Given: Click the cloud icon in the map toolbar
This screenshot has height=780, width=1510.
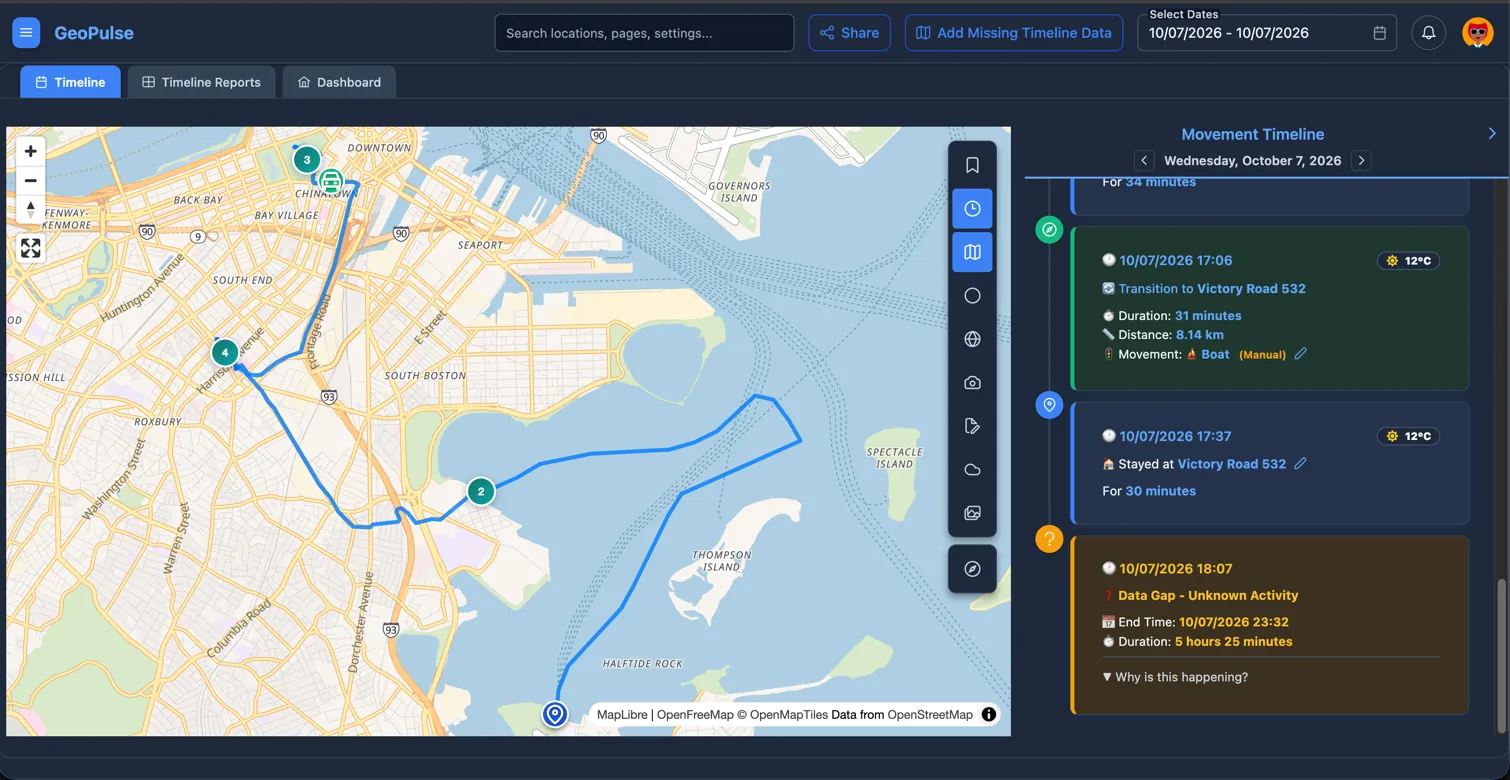Looking at the screenshot, I should [x=972, y=470].
